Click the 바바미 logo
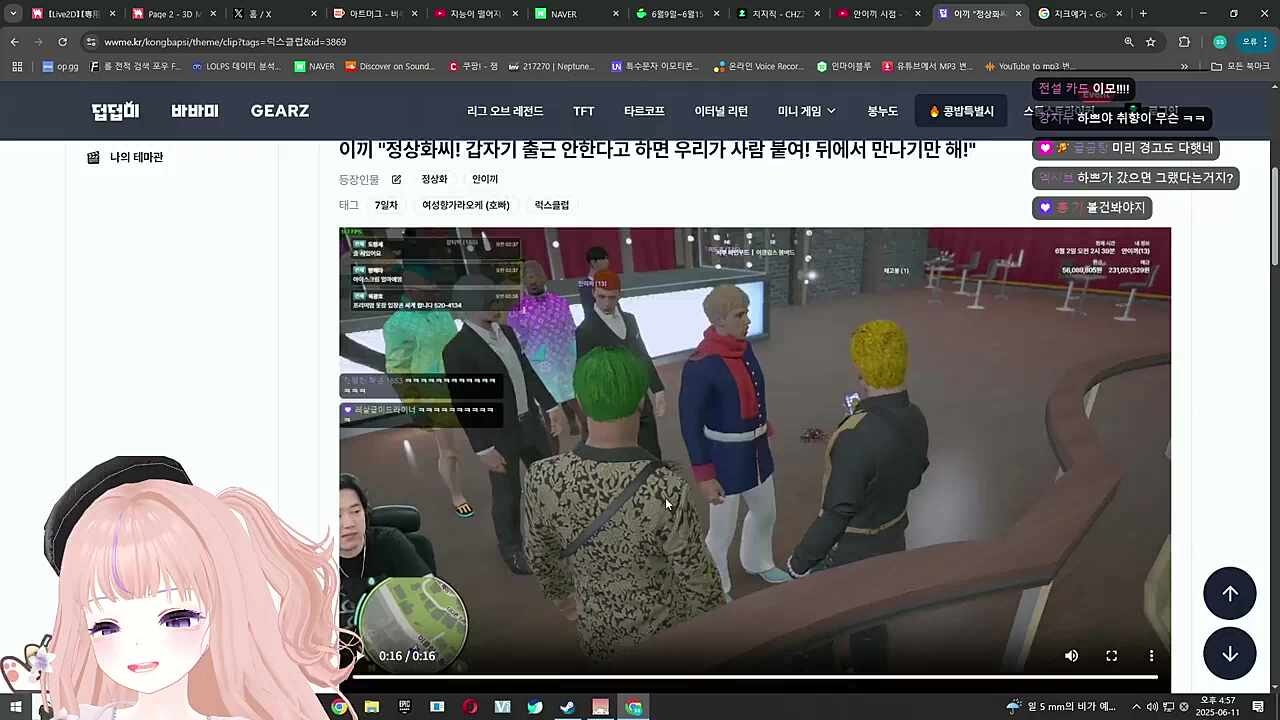Image resolution: width=1280 pixels, height=720 pixels. (x=194, y=111)
